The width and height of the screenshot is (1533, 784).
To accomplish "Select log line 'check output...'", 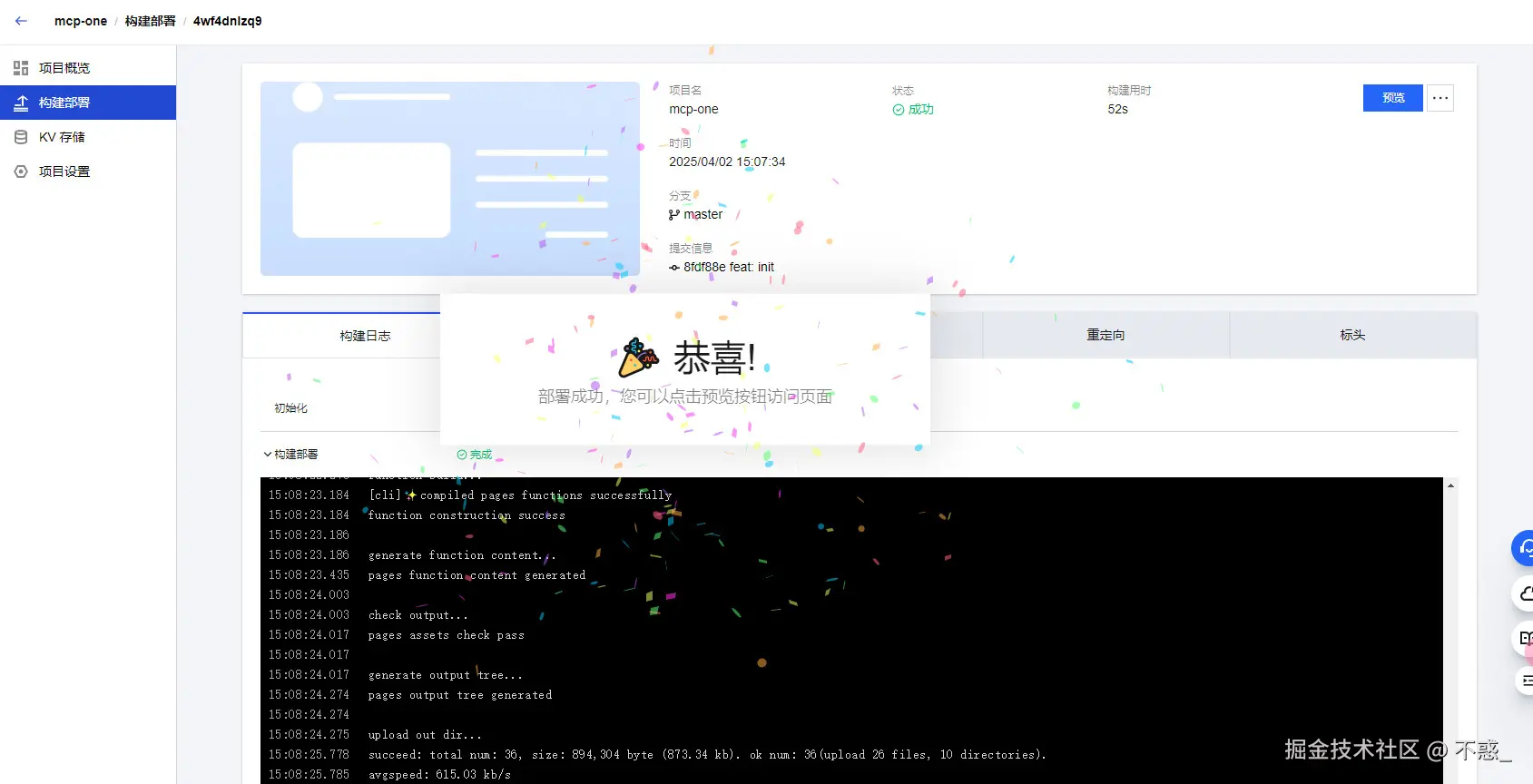I will (x=418, y=615).
